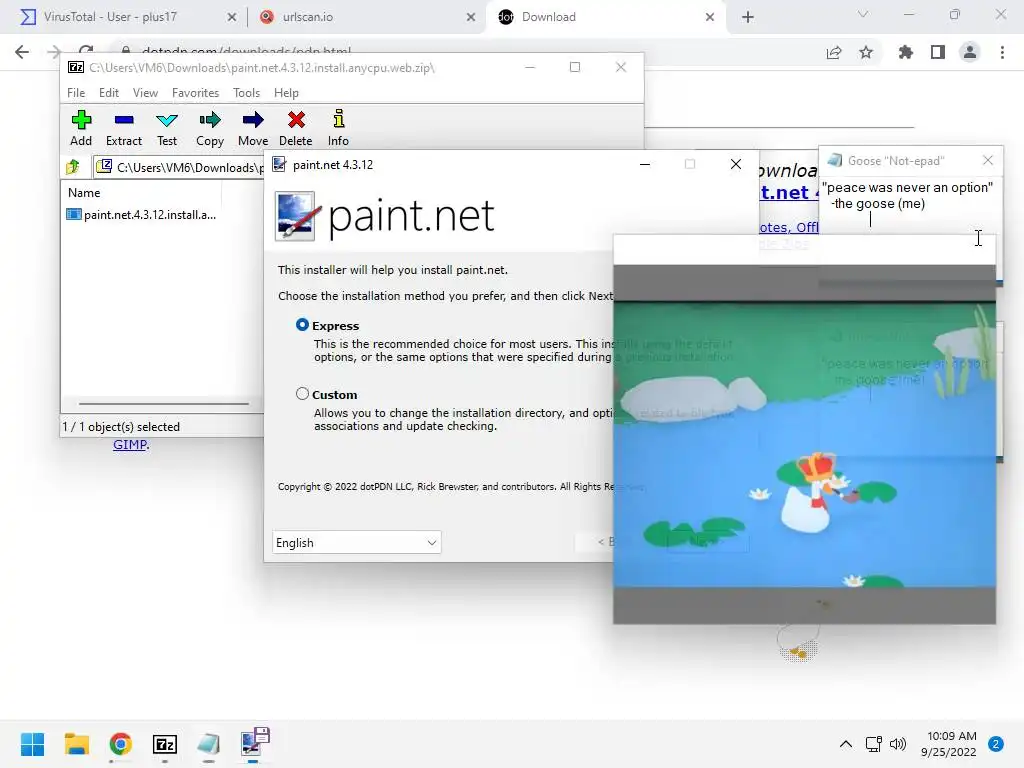Viewport: 1024px width, 768px height.
Task: Go up one folder level in 7-Zip
Action: click(73, 167)
